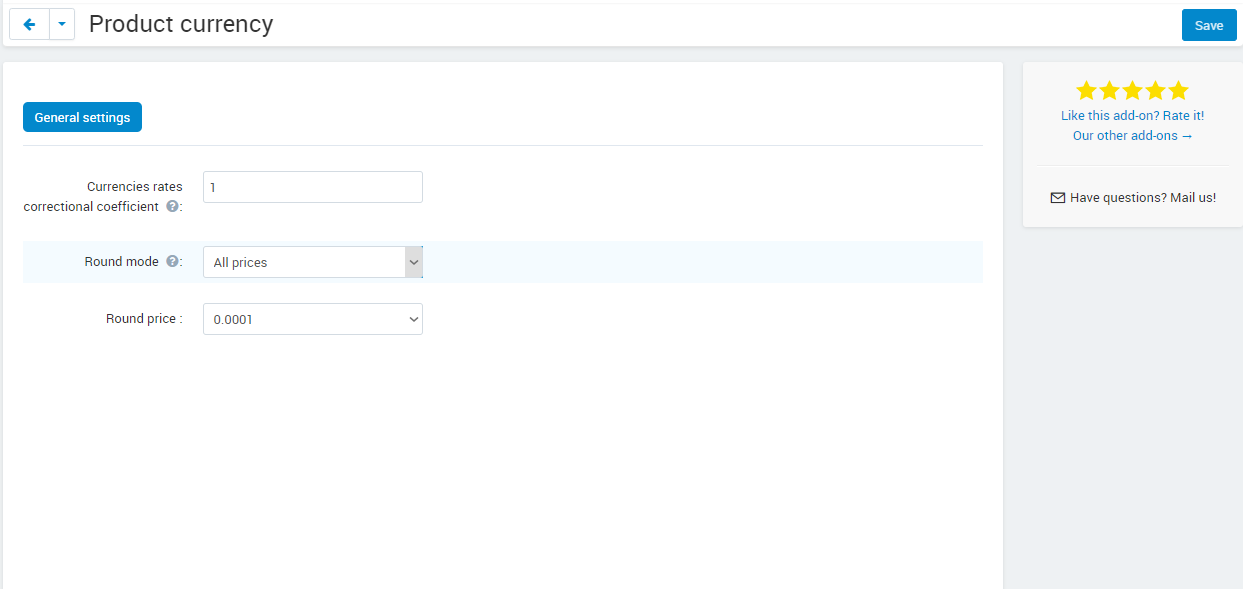Click the back arrow icon
This screenshot has width=1243, height=589.
pos(29,24)
